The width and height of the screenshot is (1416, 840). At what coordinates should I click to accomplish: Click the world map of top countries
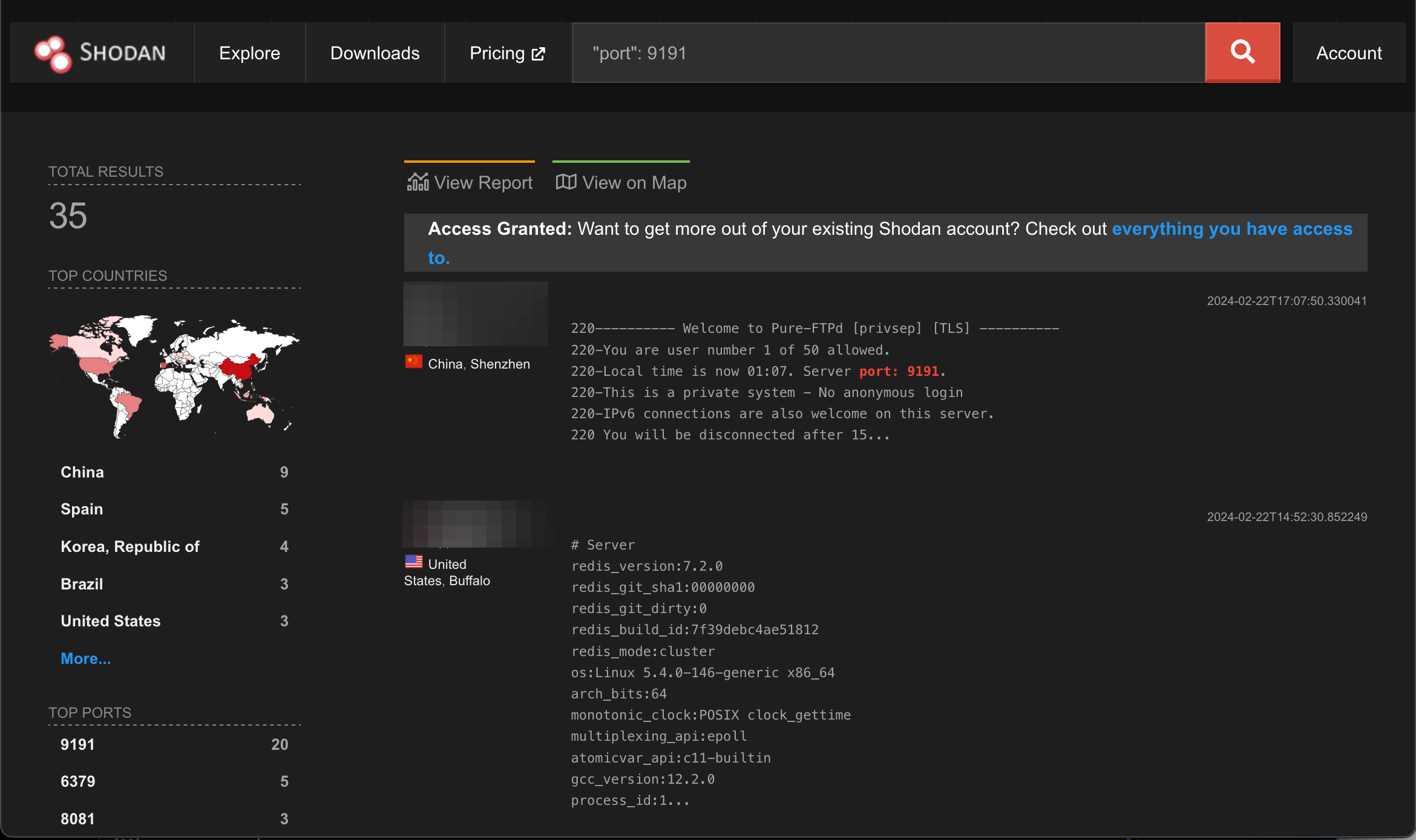point(174,375)
